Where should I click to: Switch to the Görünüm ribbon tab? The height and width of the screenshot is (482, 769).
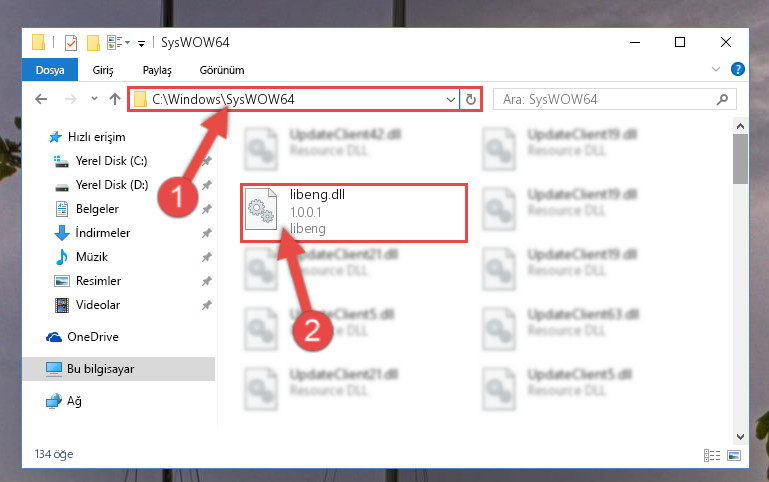[222, 70]
